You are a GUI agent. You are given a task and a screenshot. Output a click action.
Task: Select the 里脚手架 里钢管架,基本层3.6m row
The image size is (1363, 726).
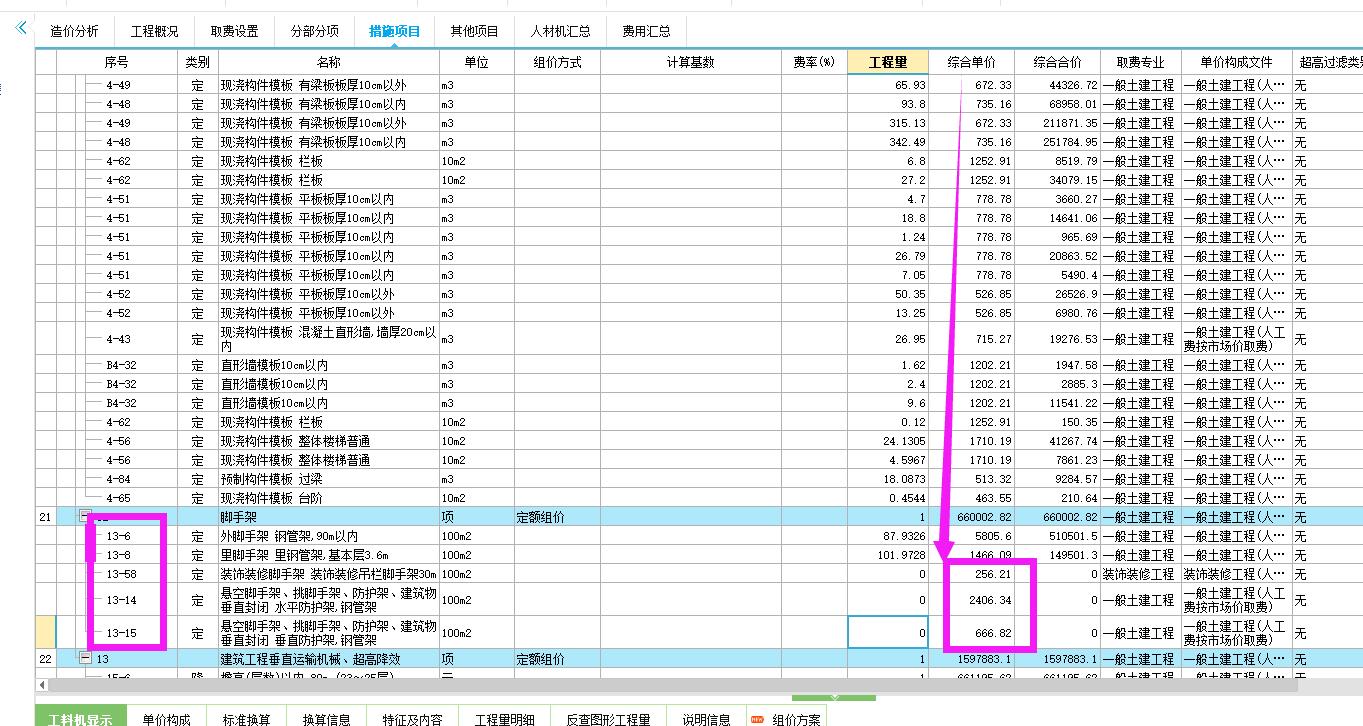tap(328, 555)
